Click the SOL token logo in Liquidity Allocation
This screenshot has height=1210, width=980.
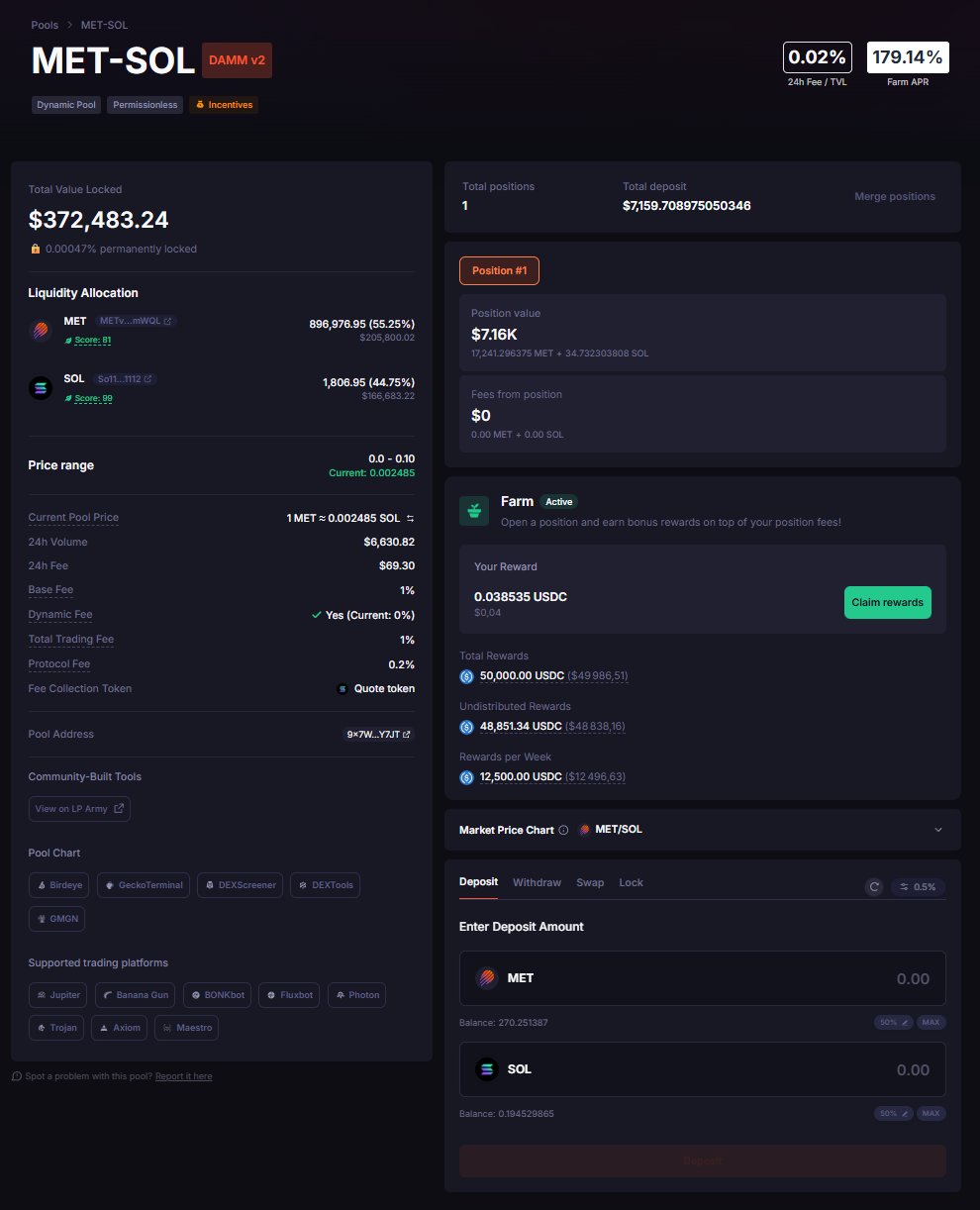[x=41, y=388]
